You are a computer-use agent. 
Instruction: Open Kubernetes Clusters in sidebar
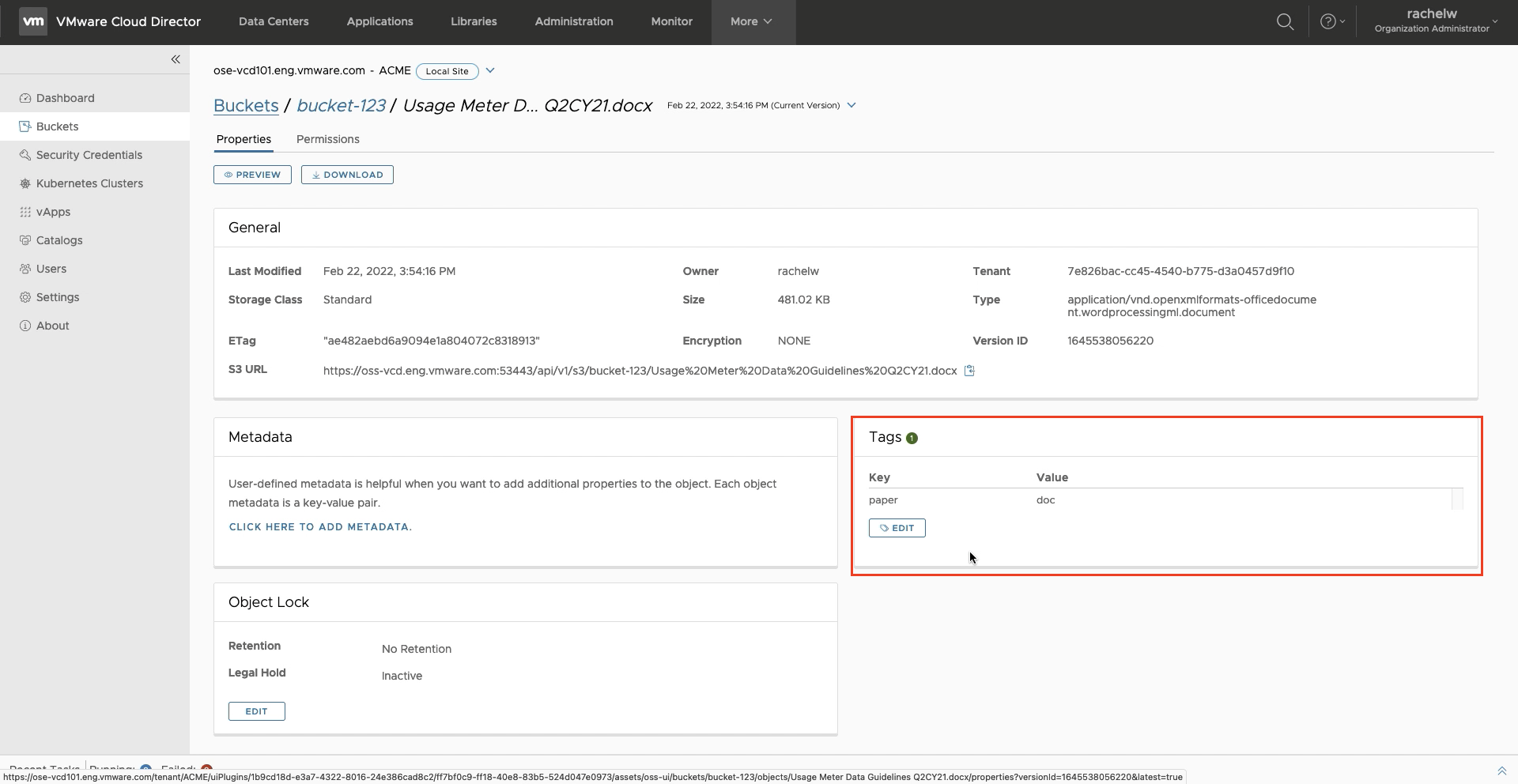[89, 183]
